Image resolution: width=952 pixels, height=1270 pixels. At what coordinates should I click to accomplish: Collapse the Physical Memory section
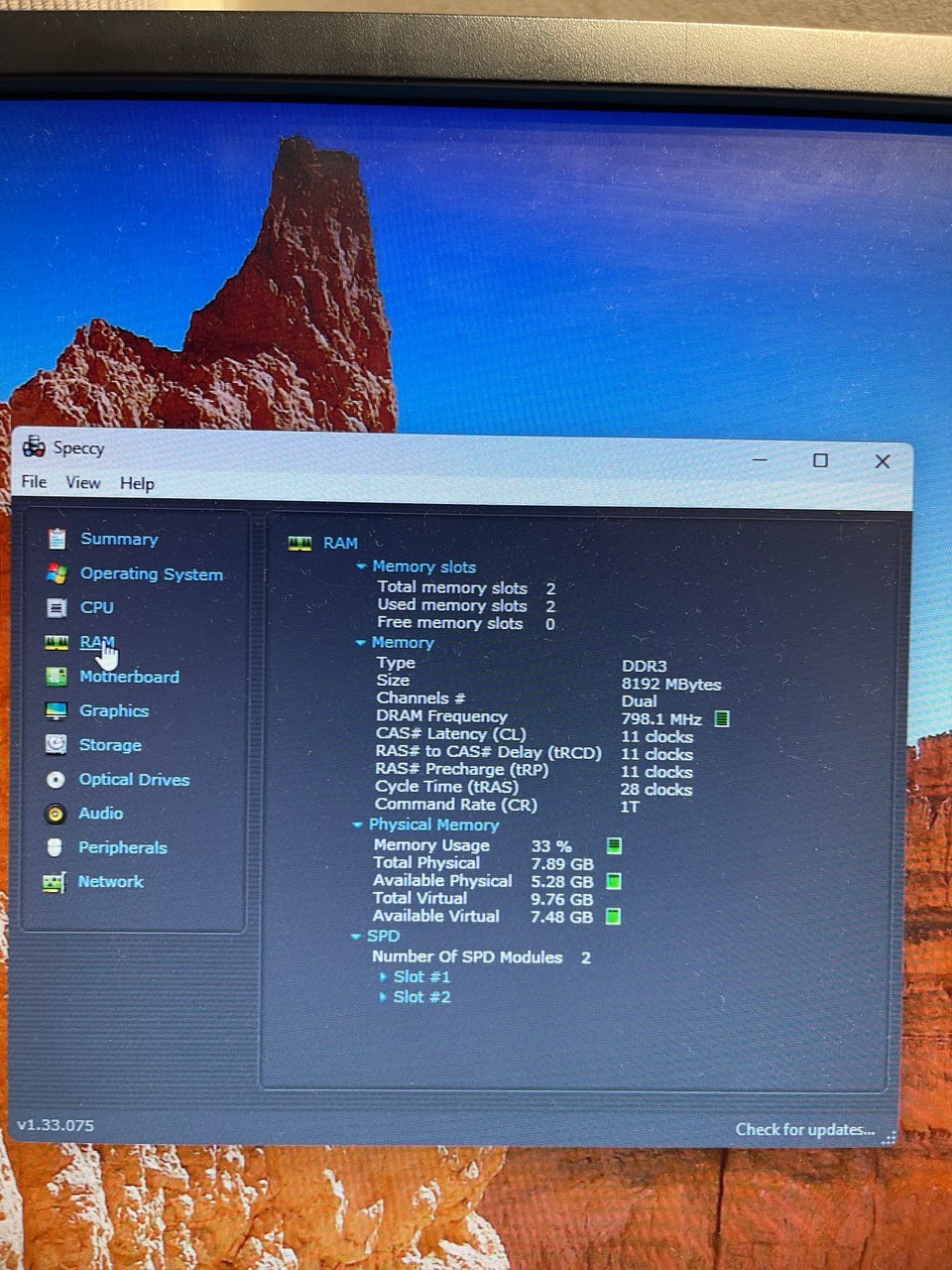coord(358,825)
